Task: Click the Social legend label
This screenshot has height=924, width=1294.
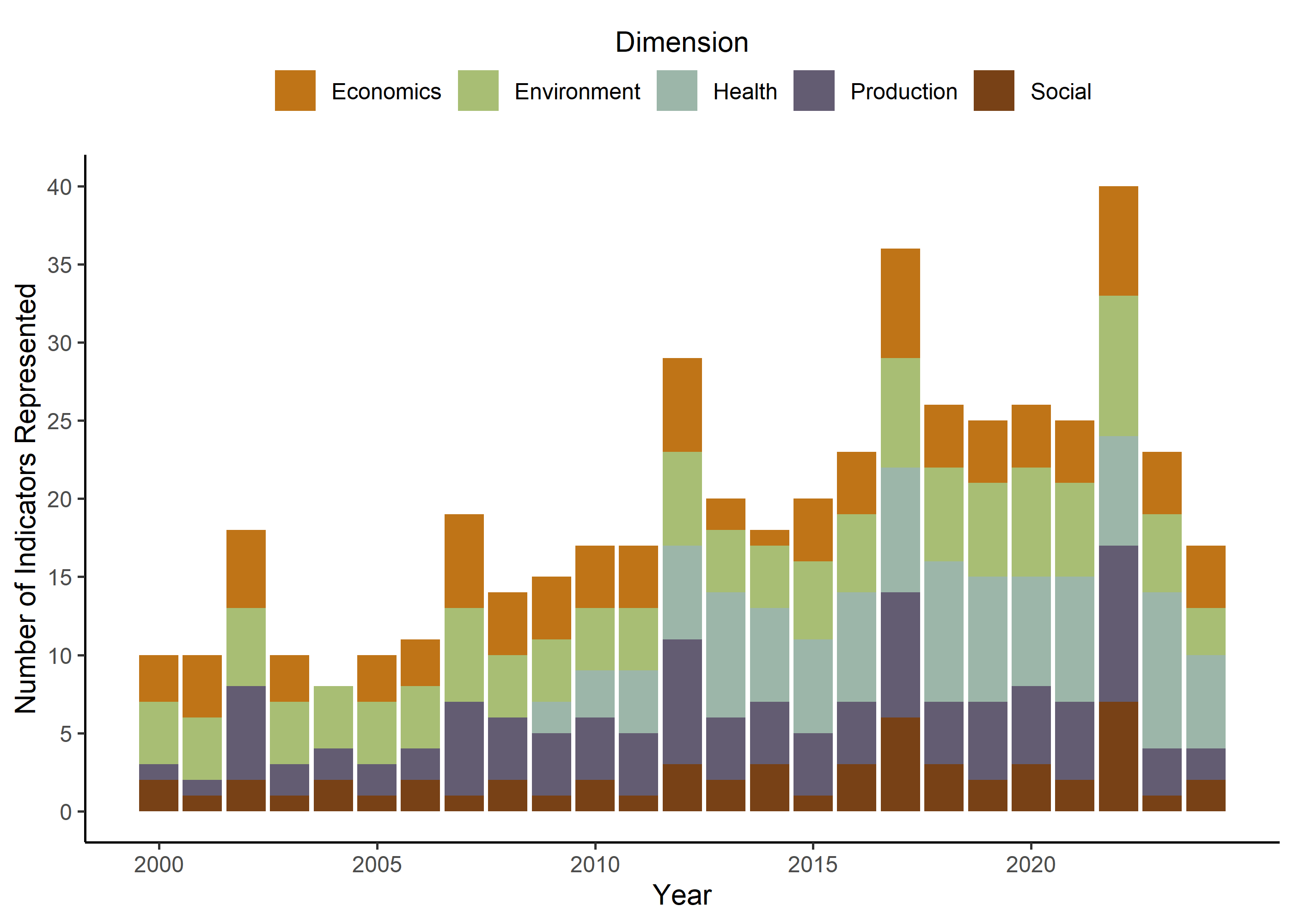Action: (1061, 91)
